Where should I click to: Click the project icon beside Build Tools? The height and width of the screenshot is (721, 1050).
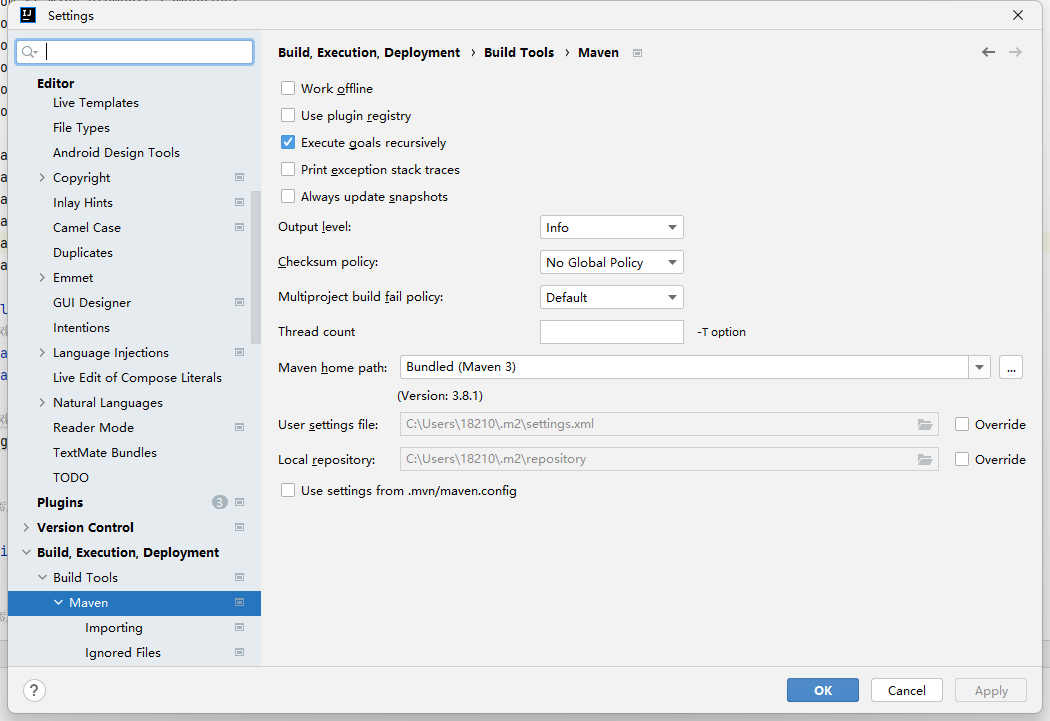click(x=239, y=577)
